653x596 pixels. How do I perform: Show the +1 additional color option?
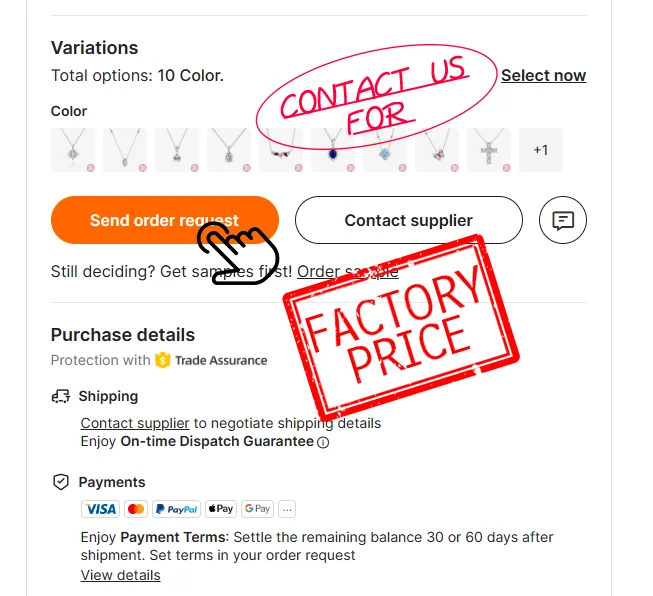pos(540,150)
